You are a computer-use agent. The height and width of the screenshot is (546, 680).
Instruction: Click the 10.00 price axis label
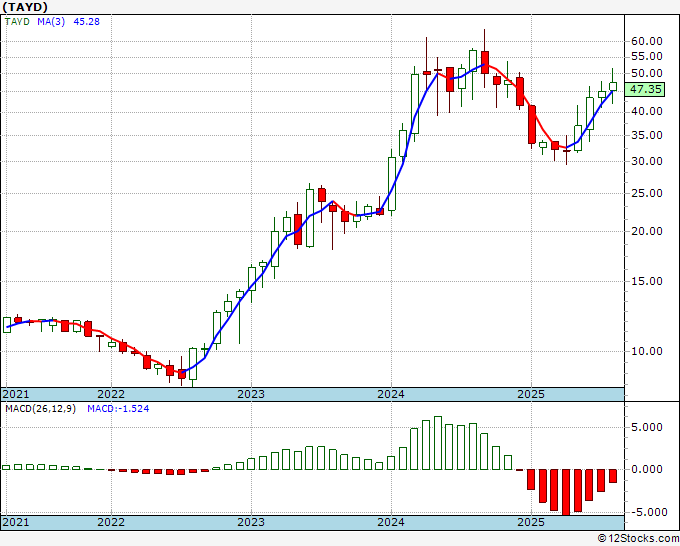click(x=647, y=351)
